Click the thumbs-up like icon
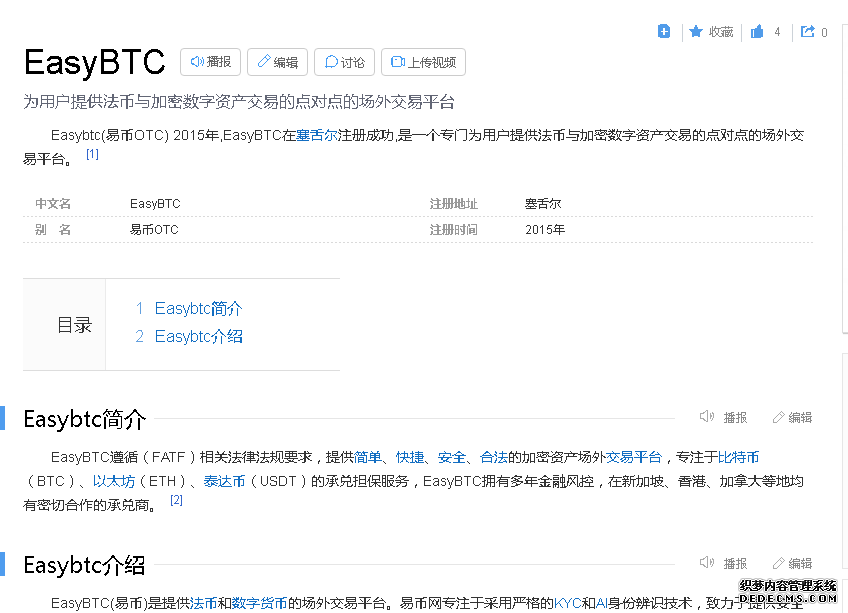The image size is (848, 613). click(757, 32)
